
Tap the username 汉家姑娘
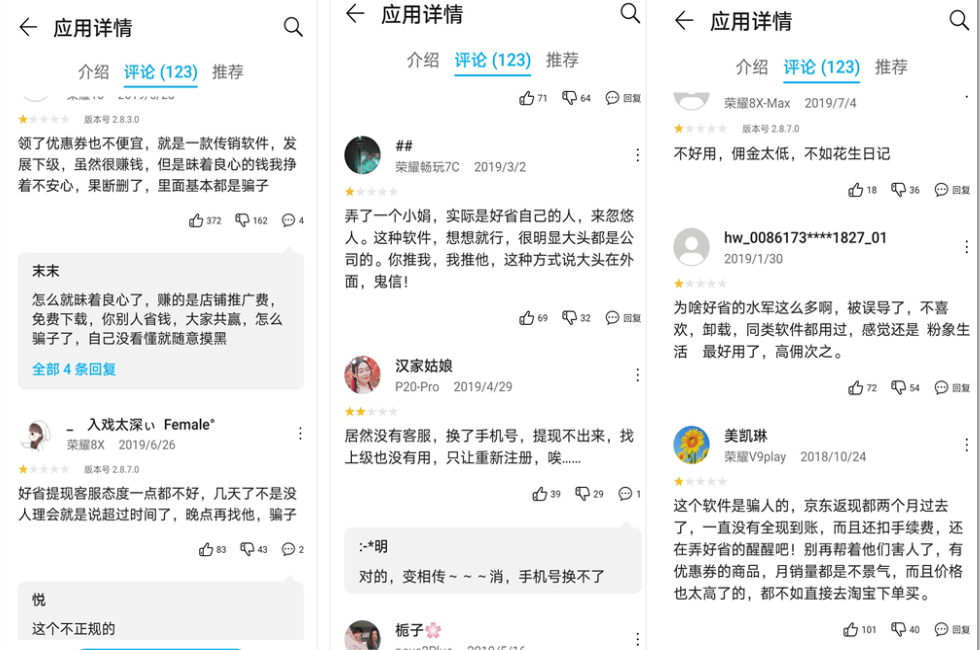[x=424, y=366]
